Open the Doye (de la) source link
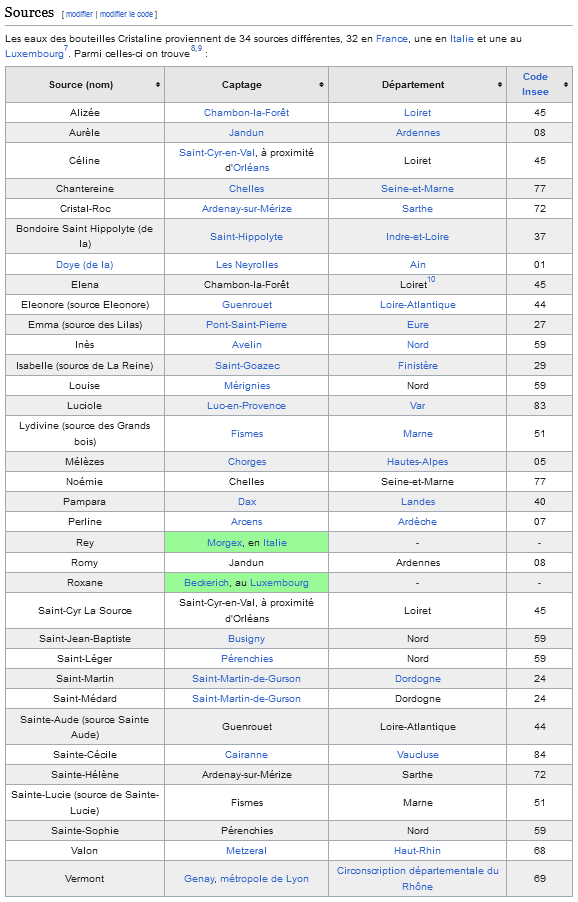 click(x=85, y=265)
